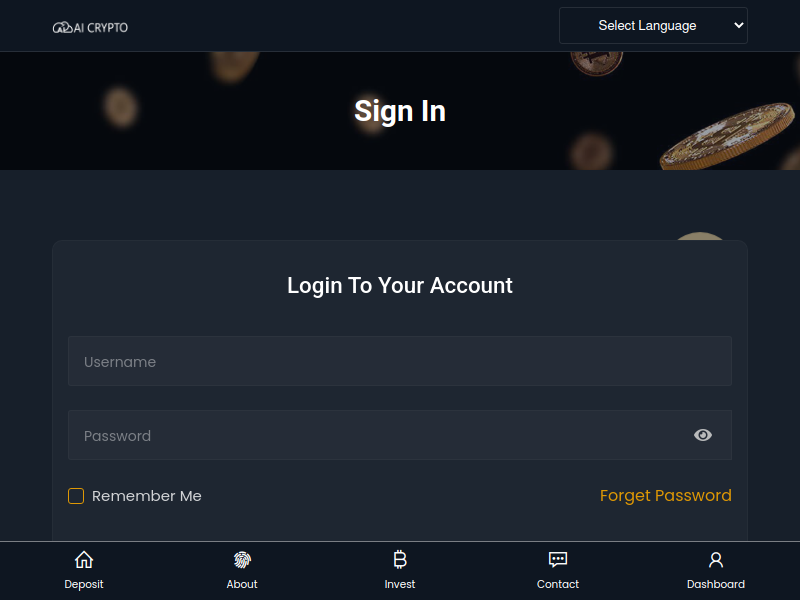Go to the About tab label
This screenshot has height=600, width=800.
tap(242, 584)
